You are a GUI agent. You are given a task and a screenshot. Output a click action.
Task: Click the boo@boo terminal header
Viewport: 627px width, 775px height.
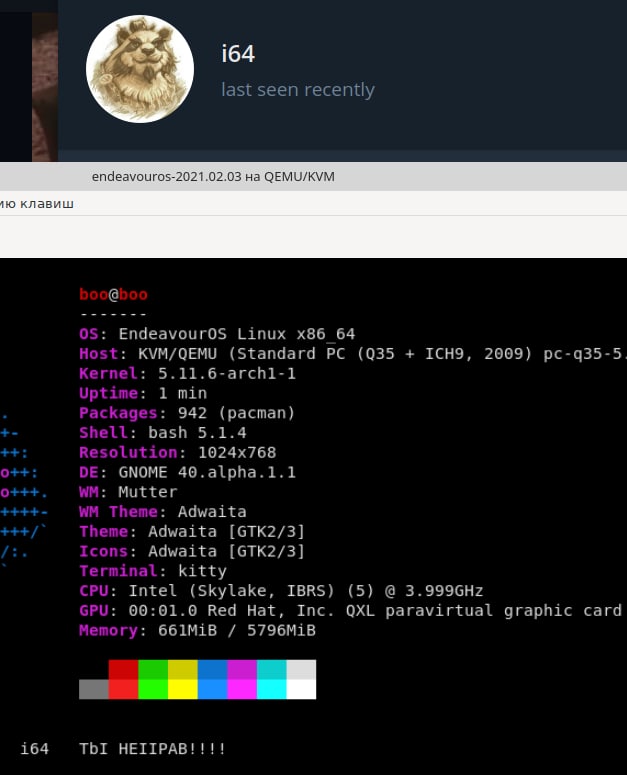[x=113, y=295]
